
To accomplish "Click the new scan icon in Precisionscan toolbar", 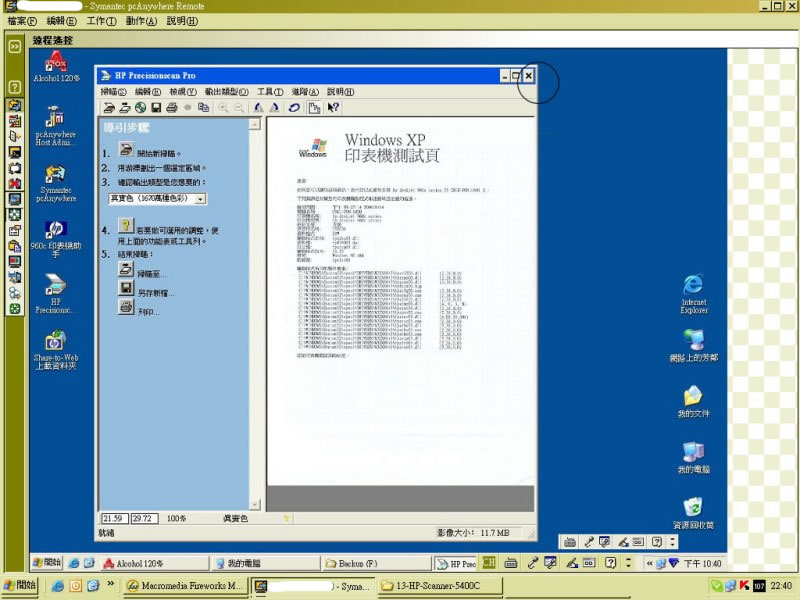I will (109, 108).
